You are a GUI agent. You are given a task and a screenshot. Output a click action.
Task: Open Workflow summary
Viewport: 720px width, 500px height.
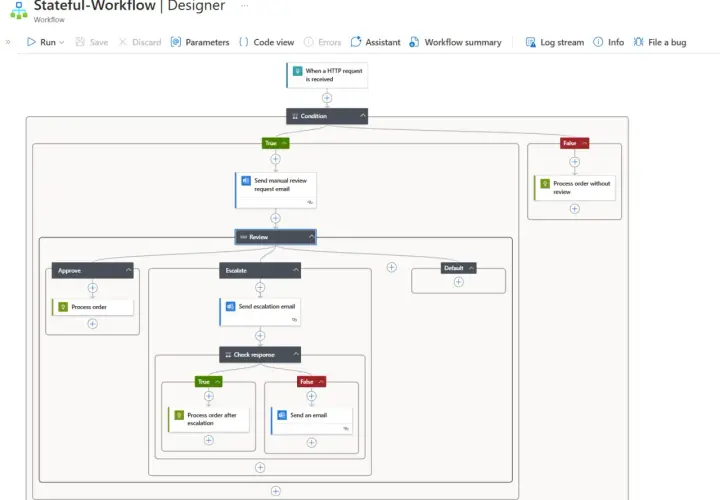(x=455, y=42)
